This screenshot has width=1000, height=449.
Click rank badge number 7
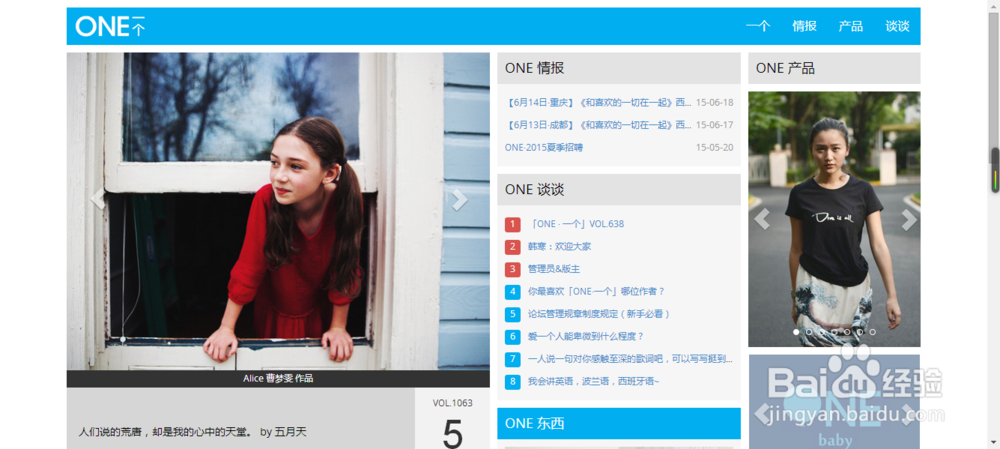pyautogui.click(x=513, y=359)
